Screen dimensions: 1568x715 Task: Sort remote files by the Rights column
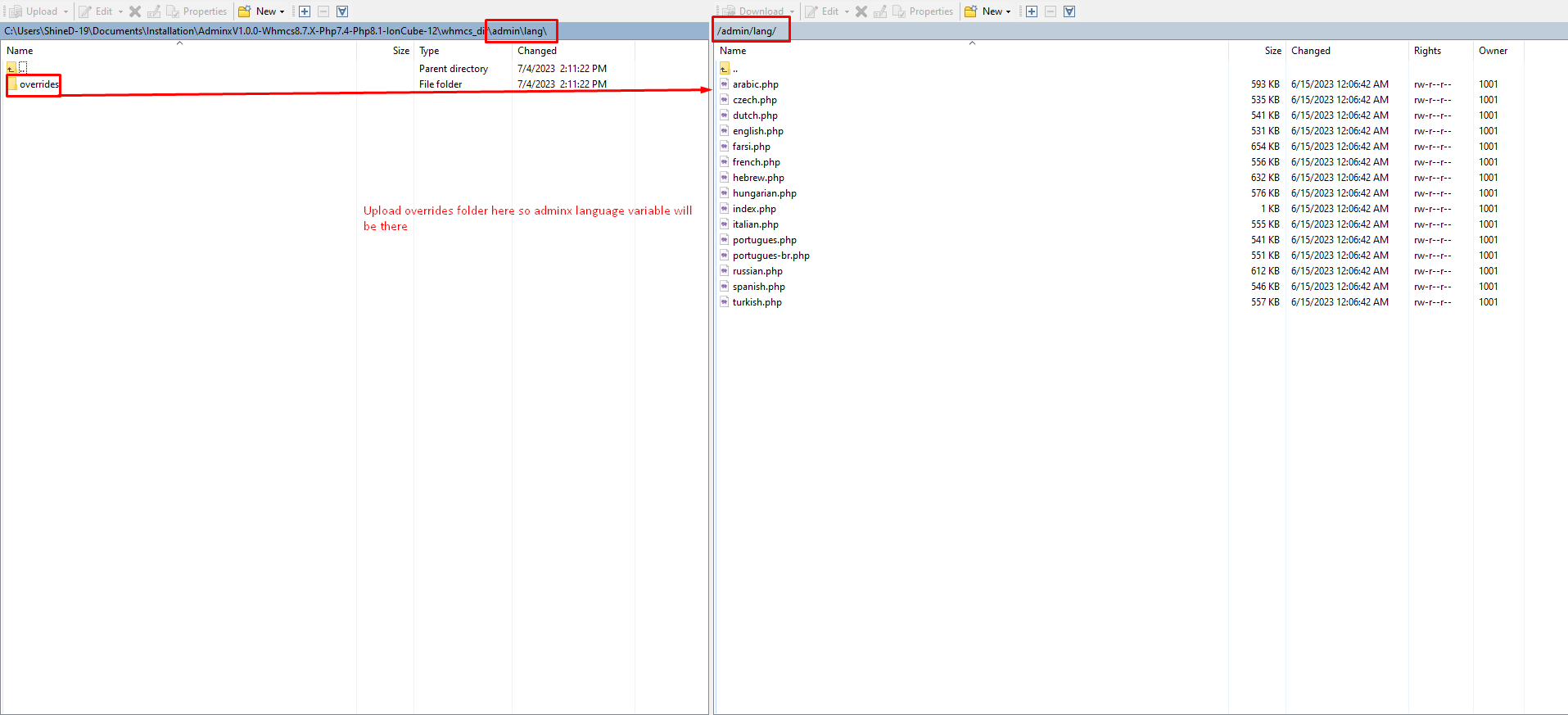click(x=1427, y=51)
